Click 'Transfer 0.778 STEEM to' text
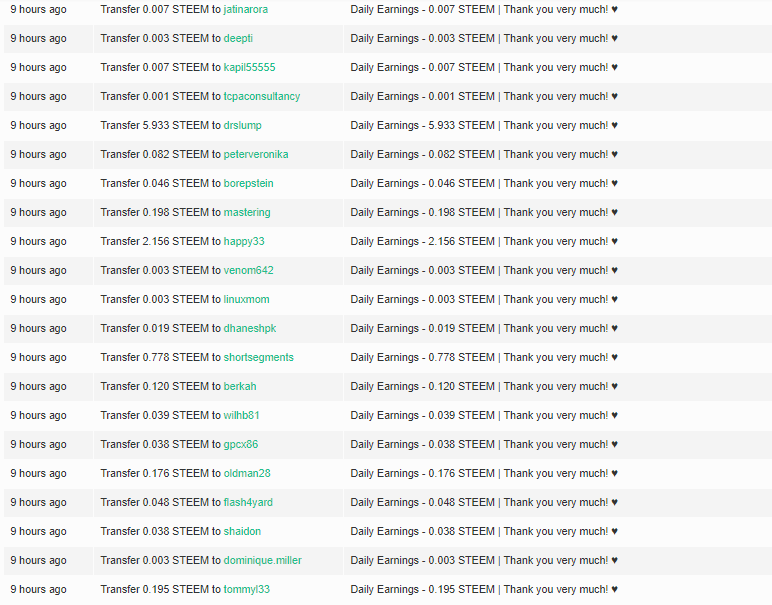Image resolution: width=772 pixels, height=605 pixels. pyautogui.click(x=161, y=358)
